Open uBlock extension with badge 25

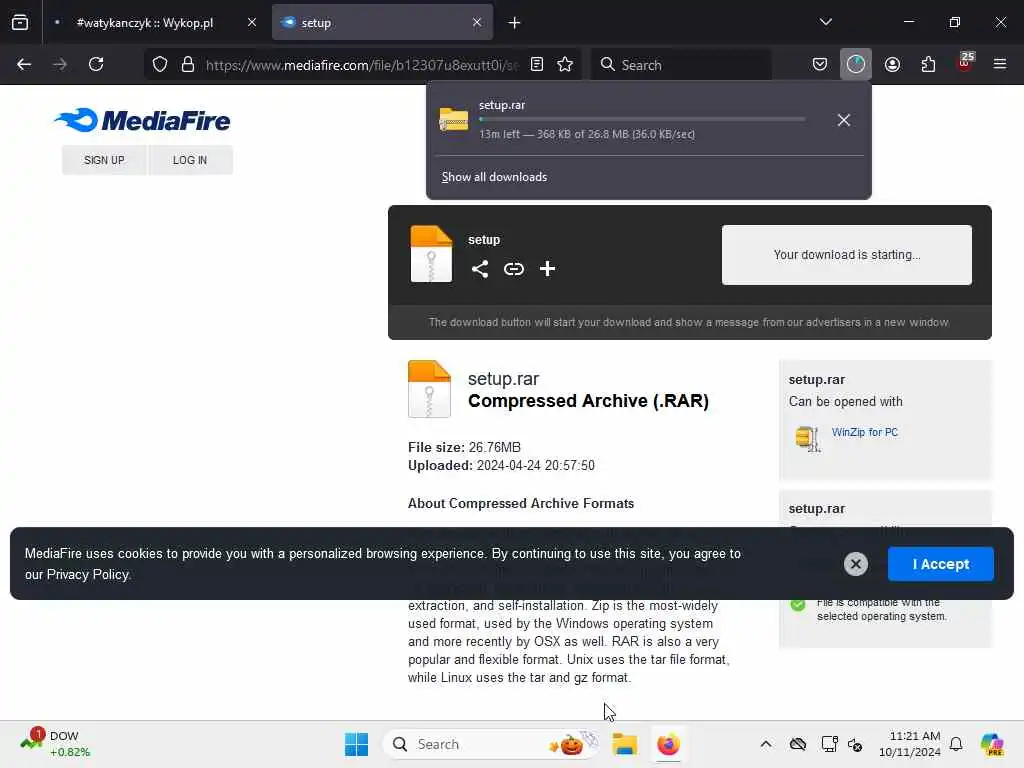click(965, 63)
